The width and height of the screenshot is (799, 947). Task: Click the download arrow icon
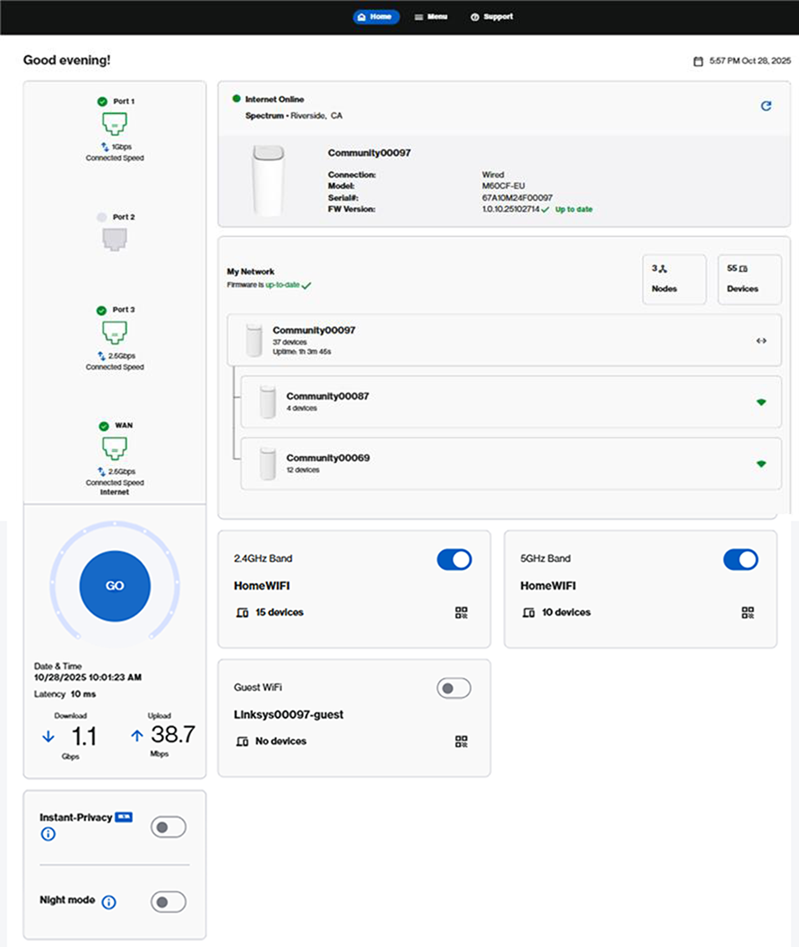pos(48,736)
